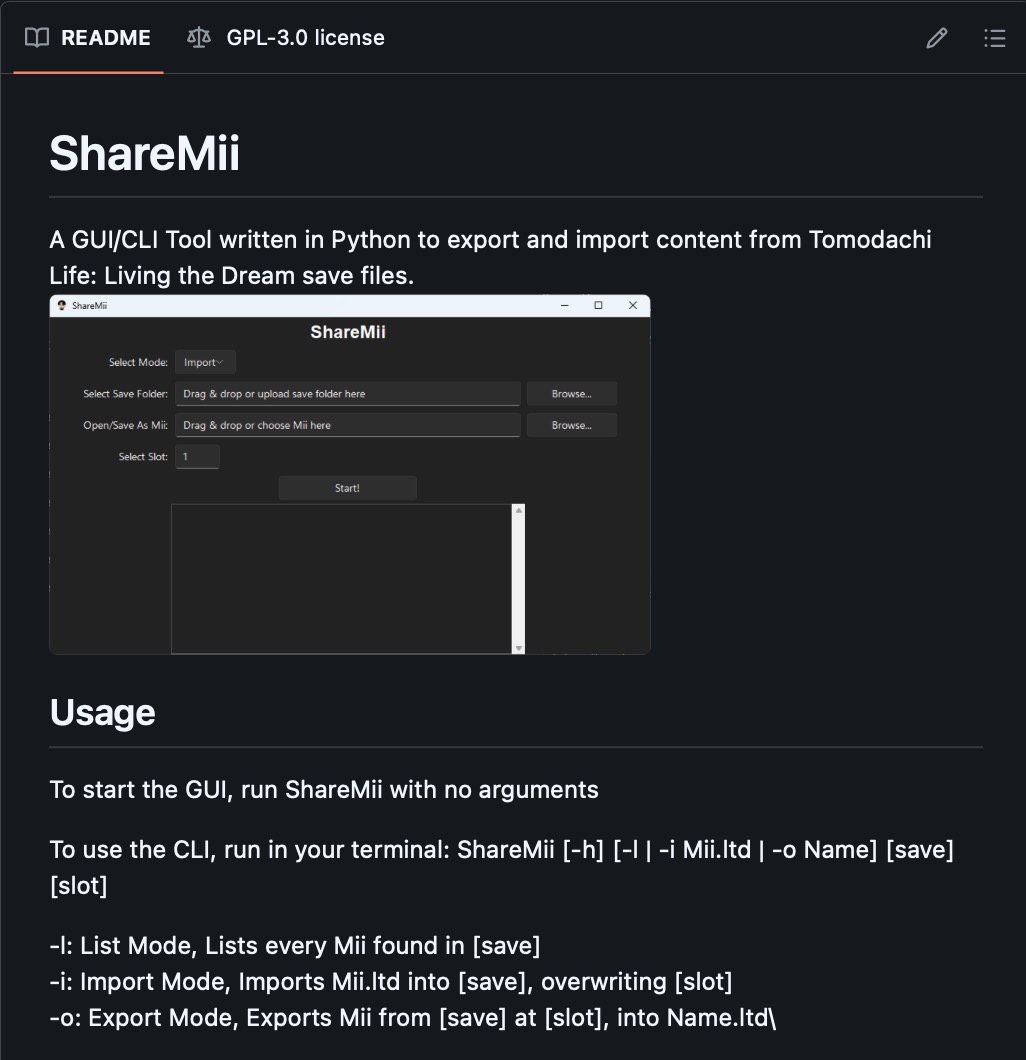The image size is (1026, 1060).
Task: Switch to the README tab
Action: click(x=88, y=38)
